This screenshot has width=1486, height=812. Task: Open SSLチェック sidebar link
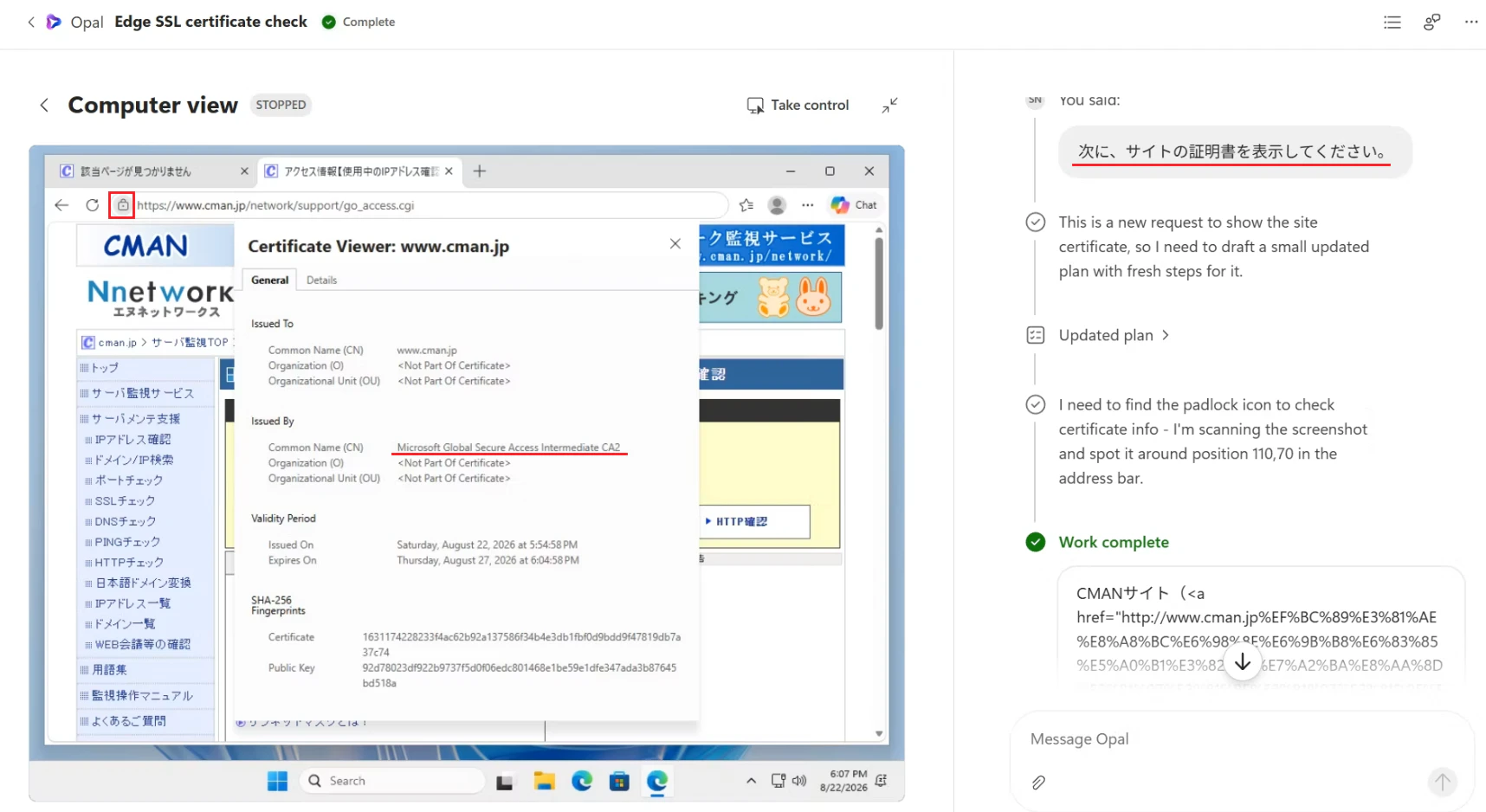coord(125,501)
